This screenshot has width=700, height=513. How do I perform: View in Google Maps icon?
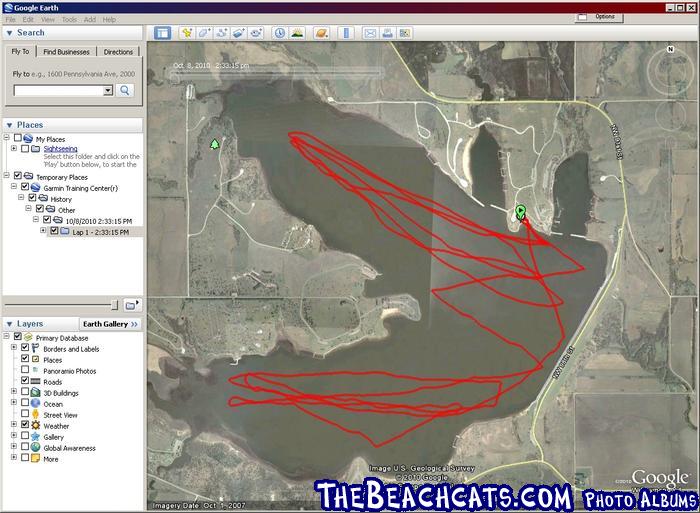tap(405, 33)
